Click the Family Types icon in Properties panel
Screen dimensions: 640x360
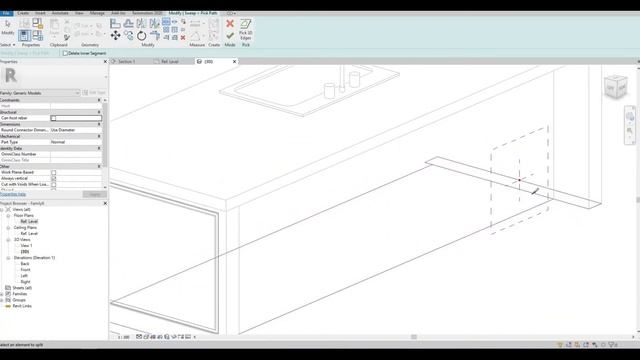pos(38,36)
